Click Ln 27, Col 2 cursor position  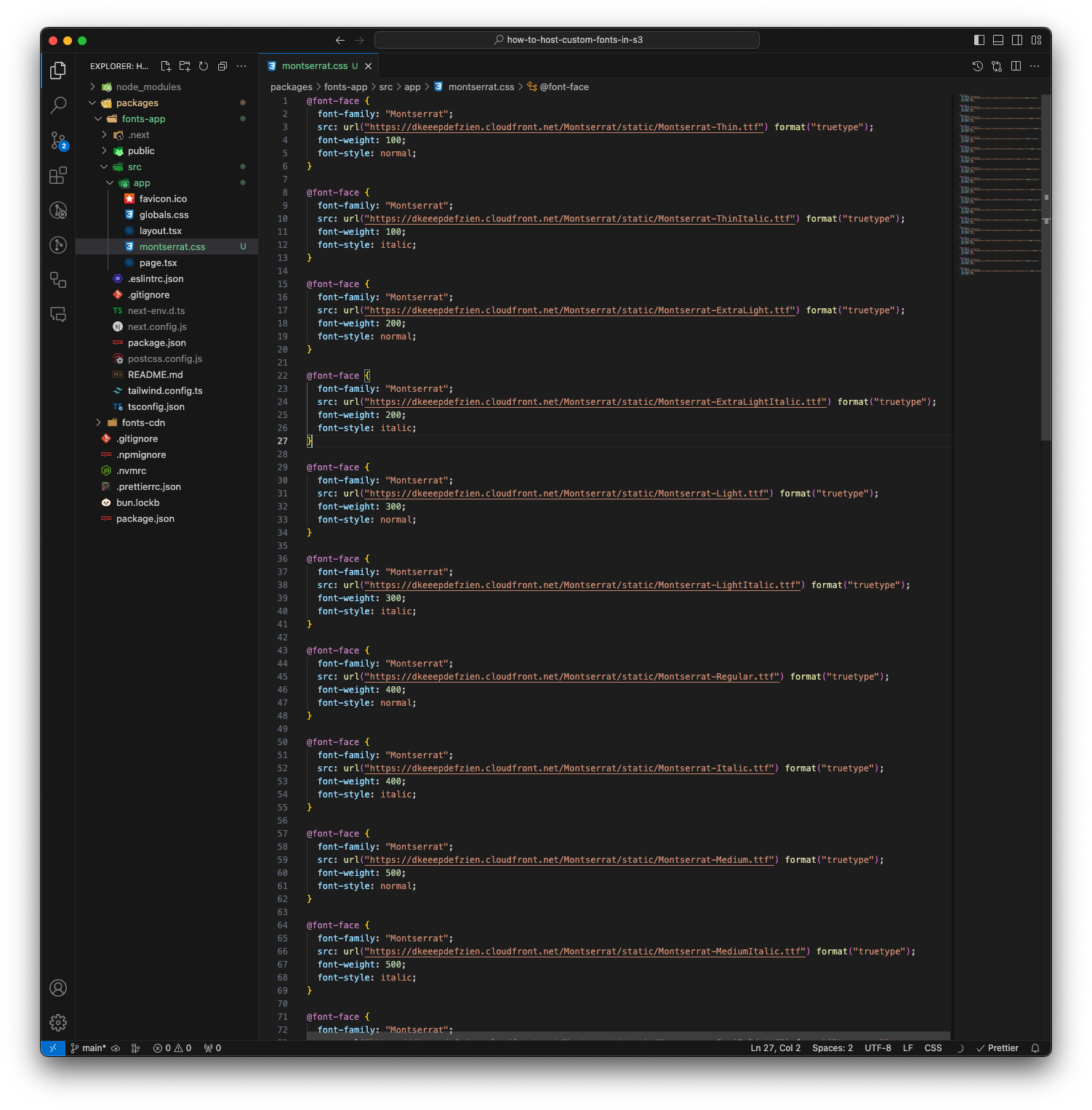pyautogui.click(x=775, y=1048)
